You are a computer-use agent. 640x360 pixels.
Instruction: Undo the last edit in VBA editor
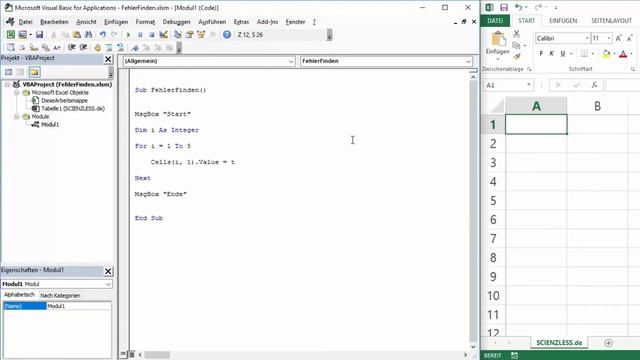[x=103, y=35]
